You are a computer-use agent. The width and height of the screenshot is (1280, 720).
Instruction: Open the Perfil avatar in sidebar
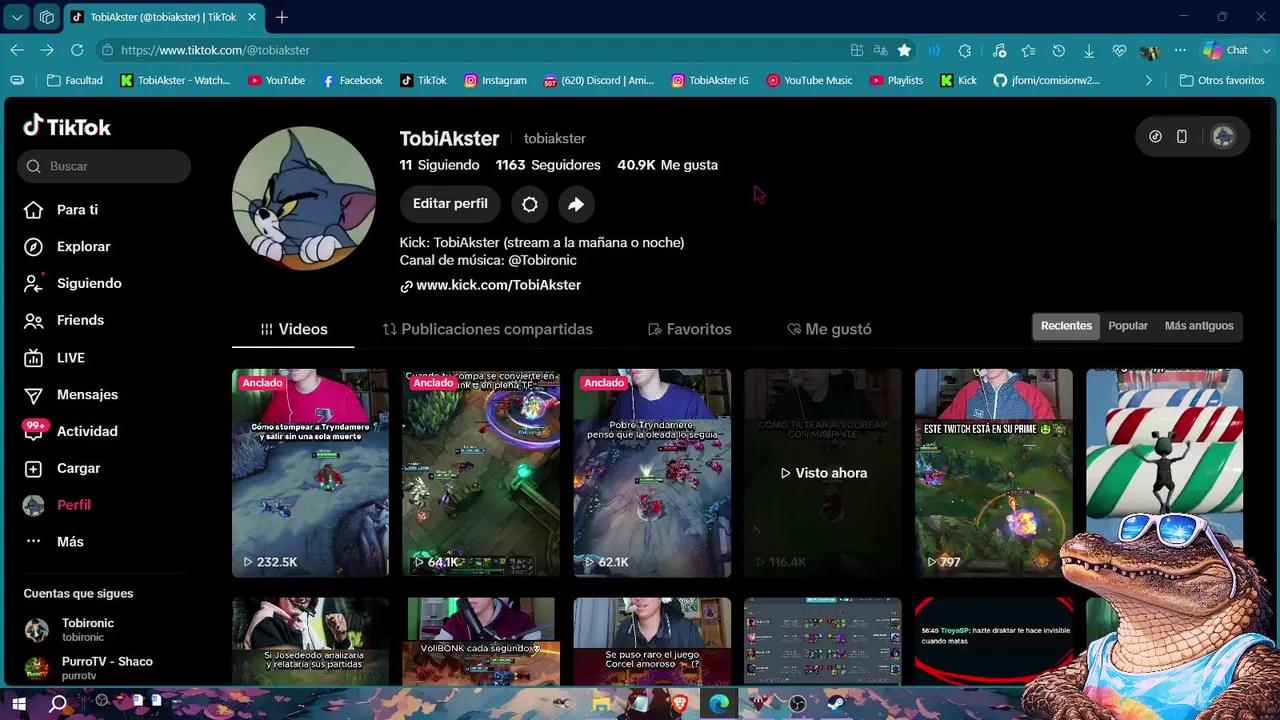34,505
